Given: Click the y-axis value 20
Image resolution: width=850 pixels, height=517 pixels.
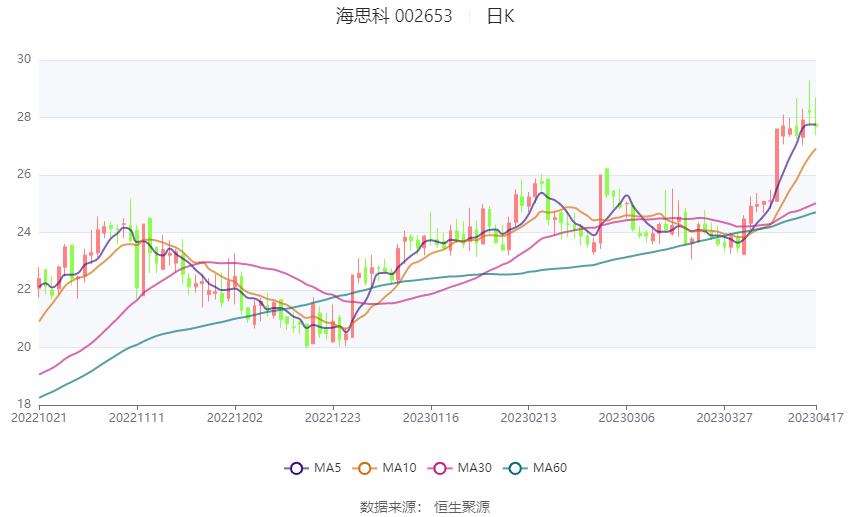Looking at the screenshot, I should (x=24, y=347).
